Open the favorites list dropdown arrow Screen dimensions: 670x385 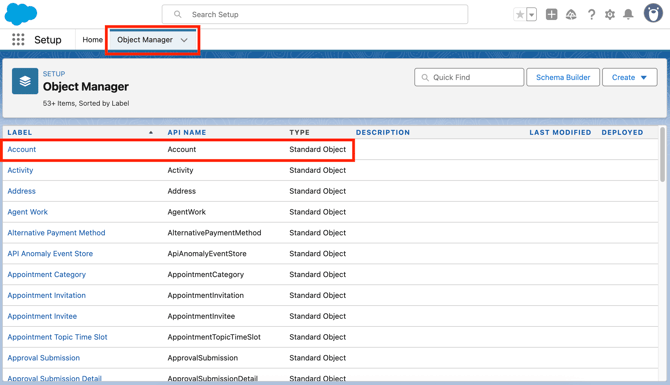click(532, 15)
